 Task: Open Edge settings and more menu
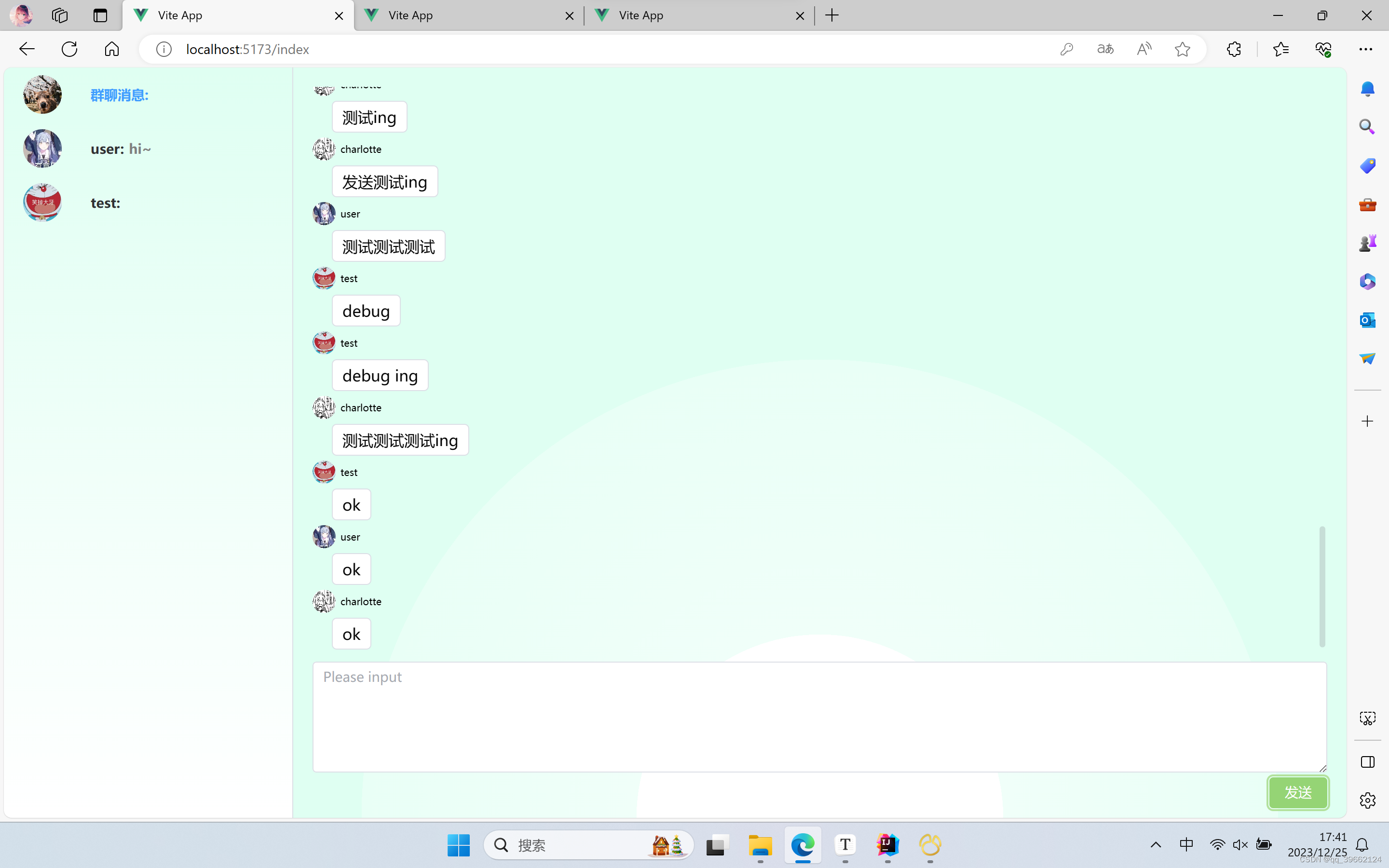1365,49
